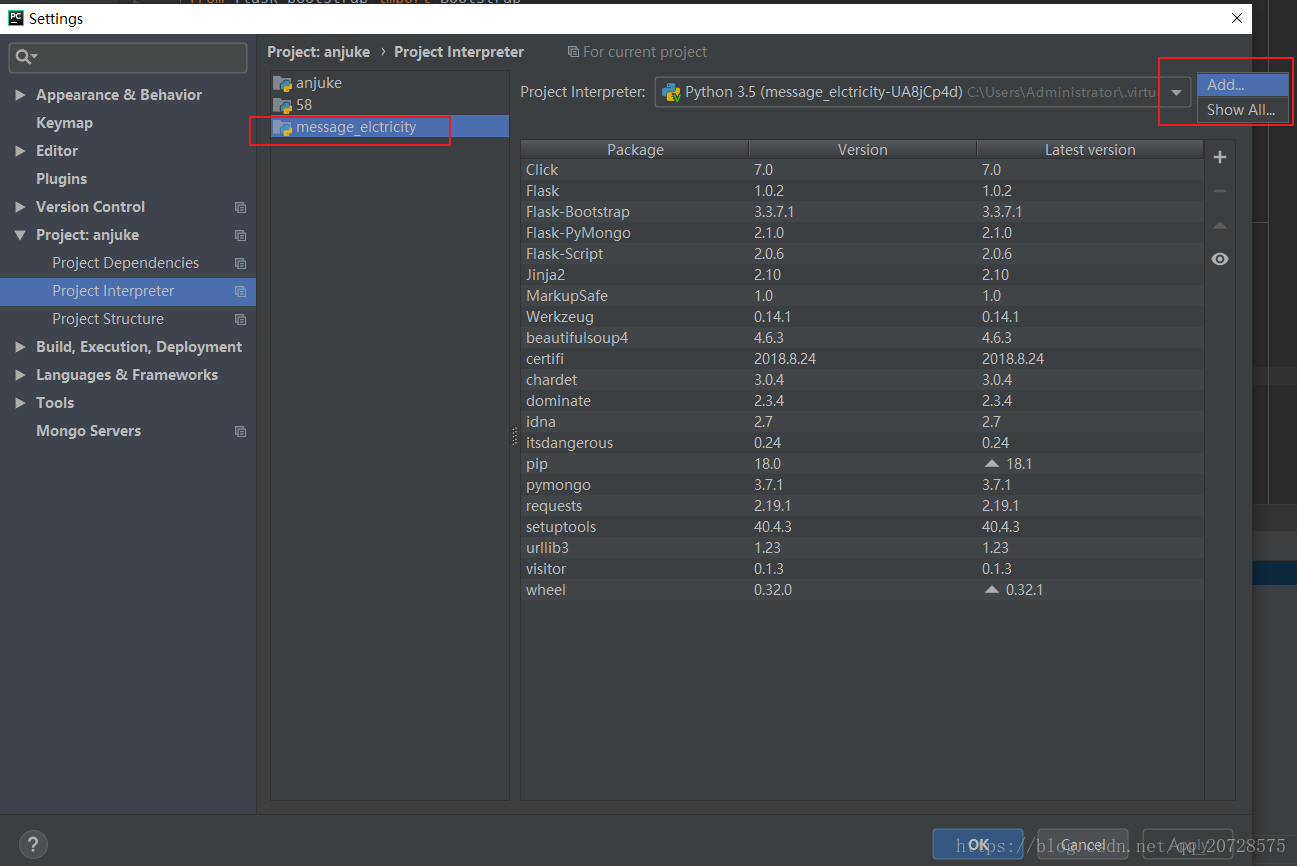Click the Add... button
The height and width of the screenshot is (866, 1297).
(x=1240, y=85)
